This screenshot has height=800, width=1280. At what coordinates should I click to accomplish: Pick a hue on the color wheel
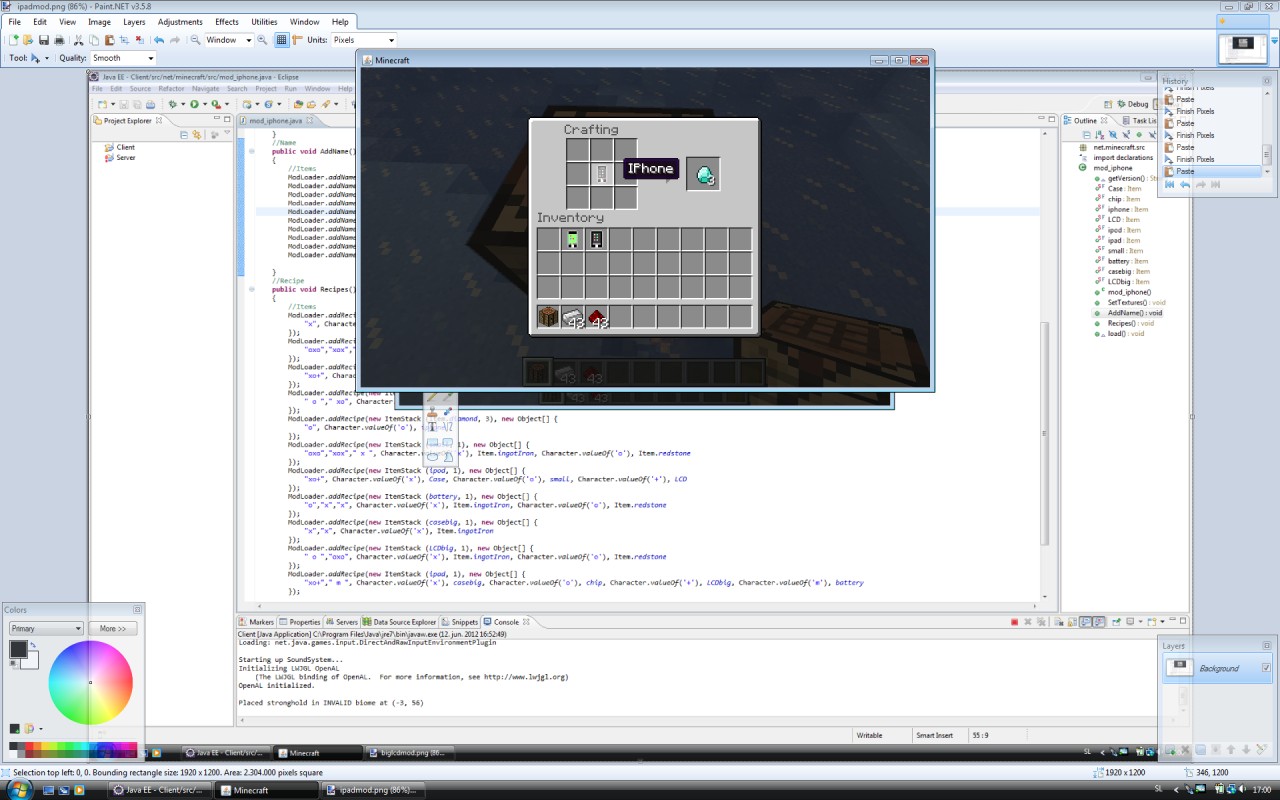[90, 682]
